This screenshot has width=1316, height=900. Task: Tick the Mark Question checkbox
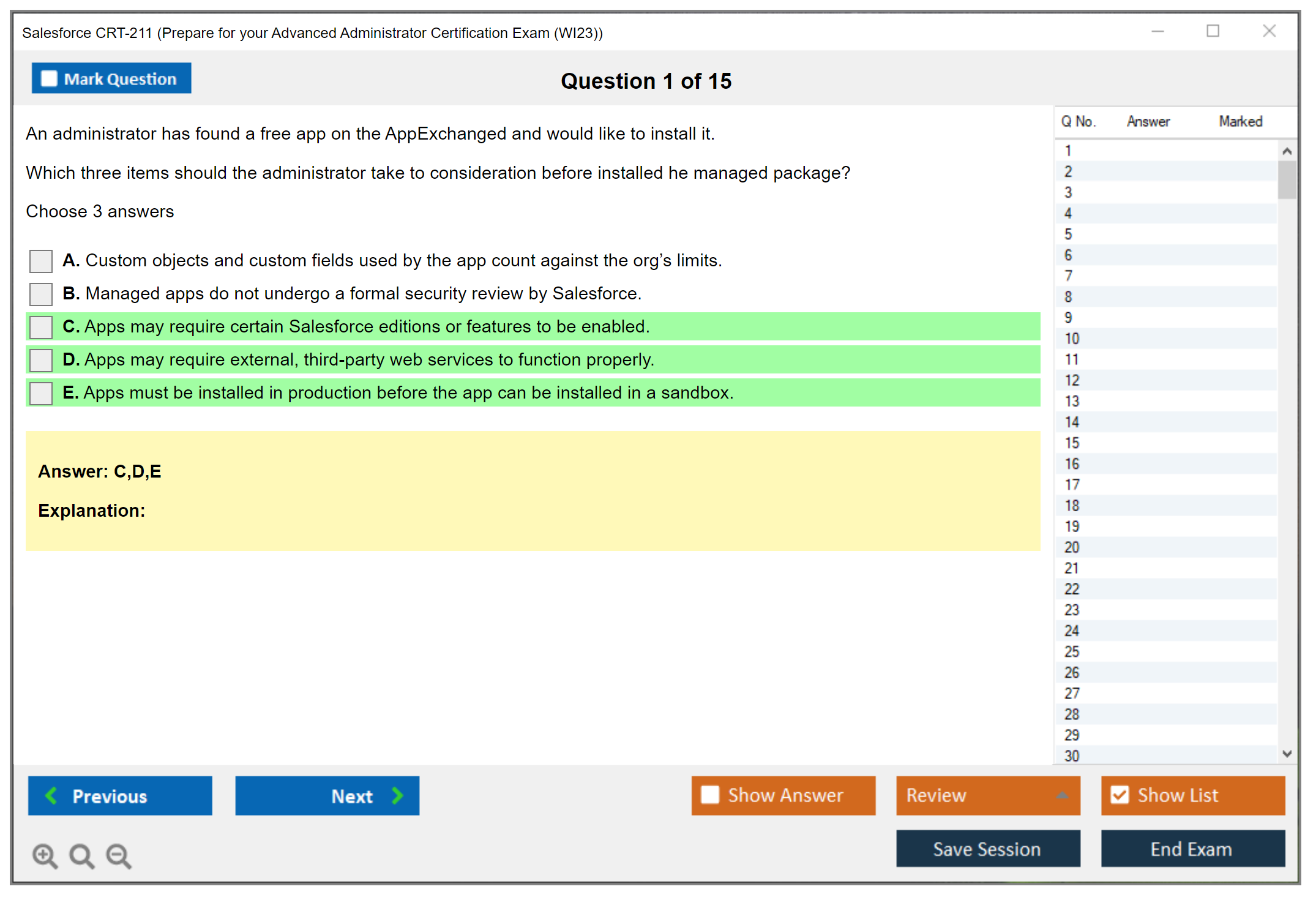click(49, 78)
